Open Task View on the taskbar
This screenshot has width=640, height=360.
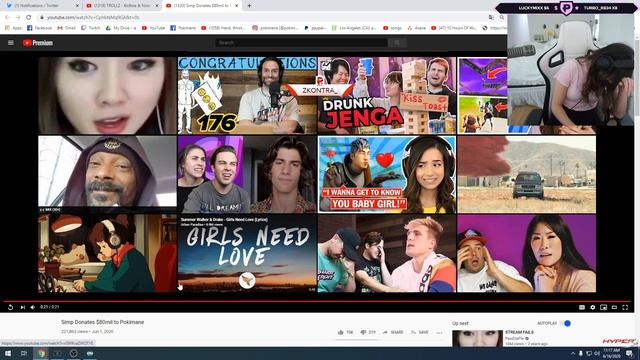coord(24,353)
